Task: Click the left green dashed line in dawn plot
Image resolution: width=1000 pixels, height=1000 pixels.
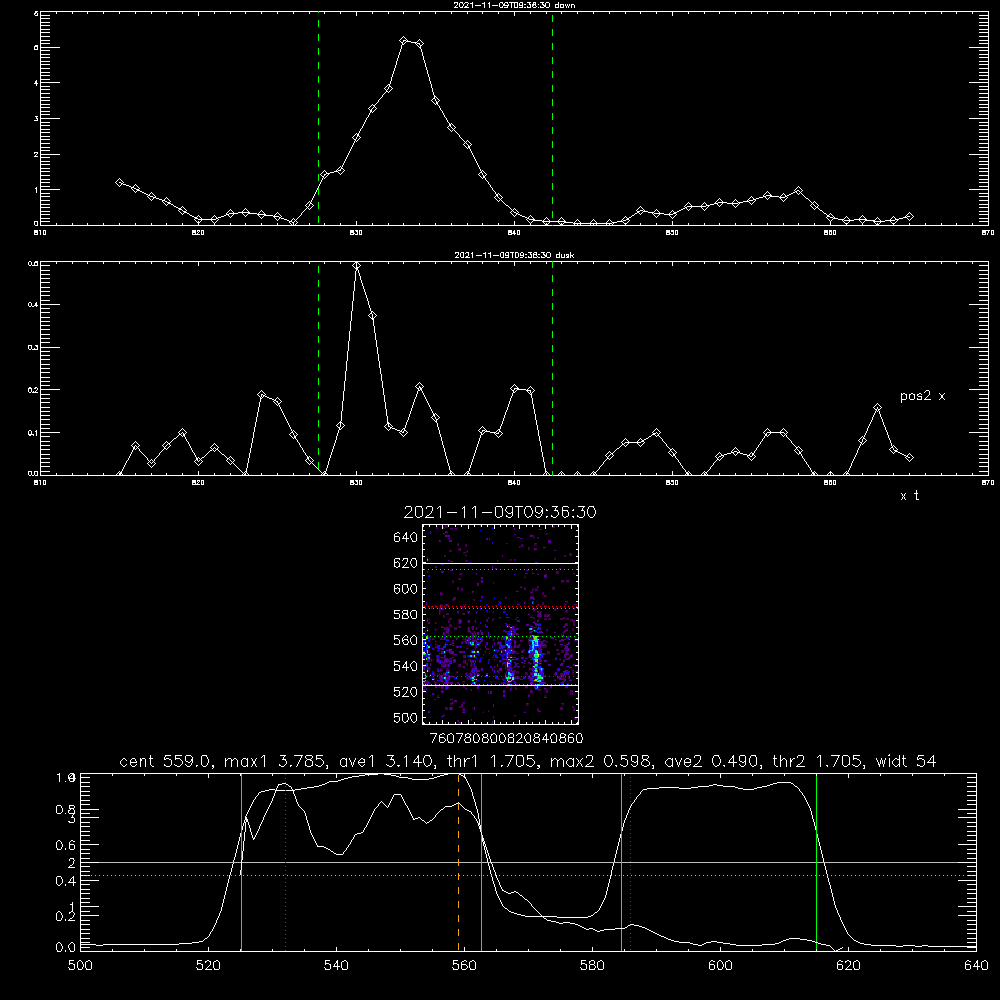Action: coord(318,119)
